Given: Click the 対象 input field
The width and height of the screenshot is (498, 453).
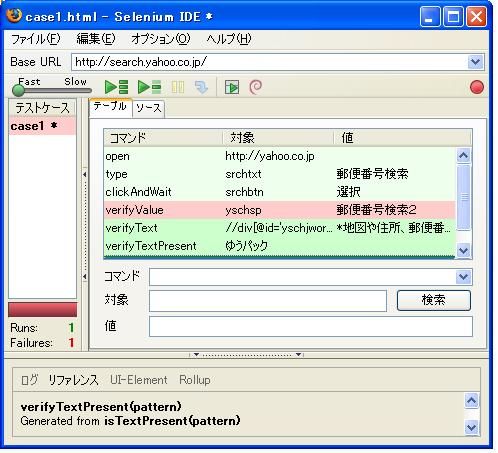Looking at the screenshot, I should click(x=268, y=301).
